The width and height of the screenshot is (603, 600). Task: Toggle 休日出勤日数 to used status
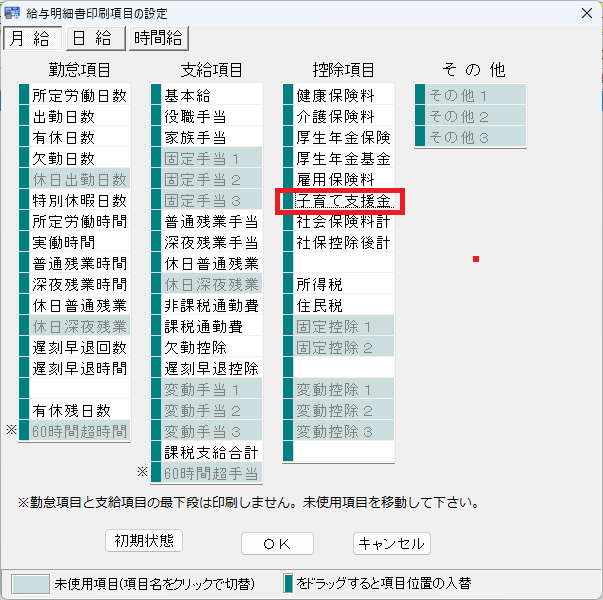pos(79,179)
